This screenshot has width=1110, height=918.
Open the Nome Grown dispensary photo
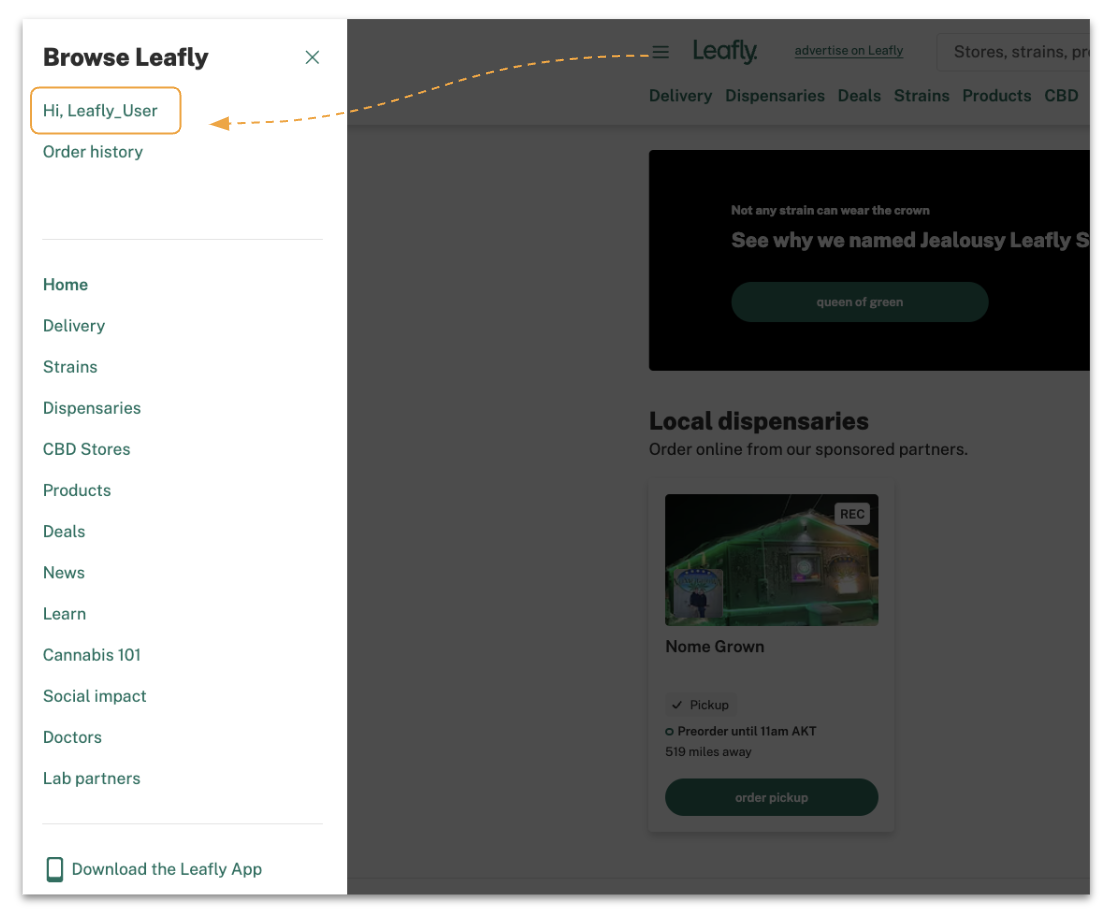coord(772,560)
